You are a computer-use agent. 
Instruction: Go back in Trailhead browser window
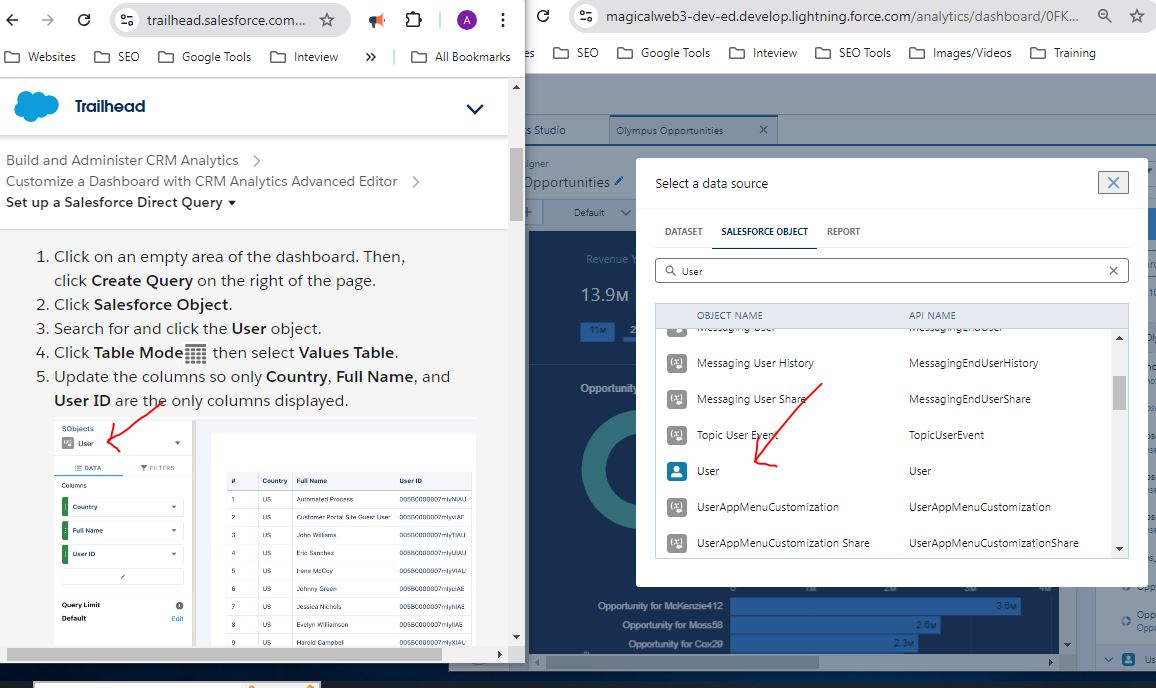point(13,20)
